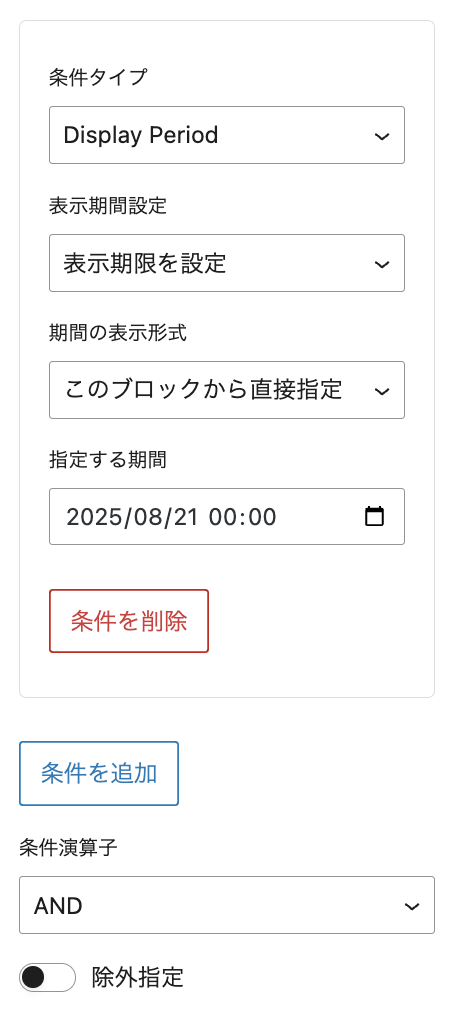
Task: Click the chevron arrow beside このブロックから直接指定
Action: click(382, 391)
